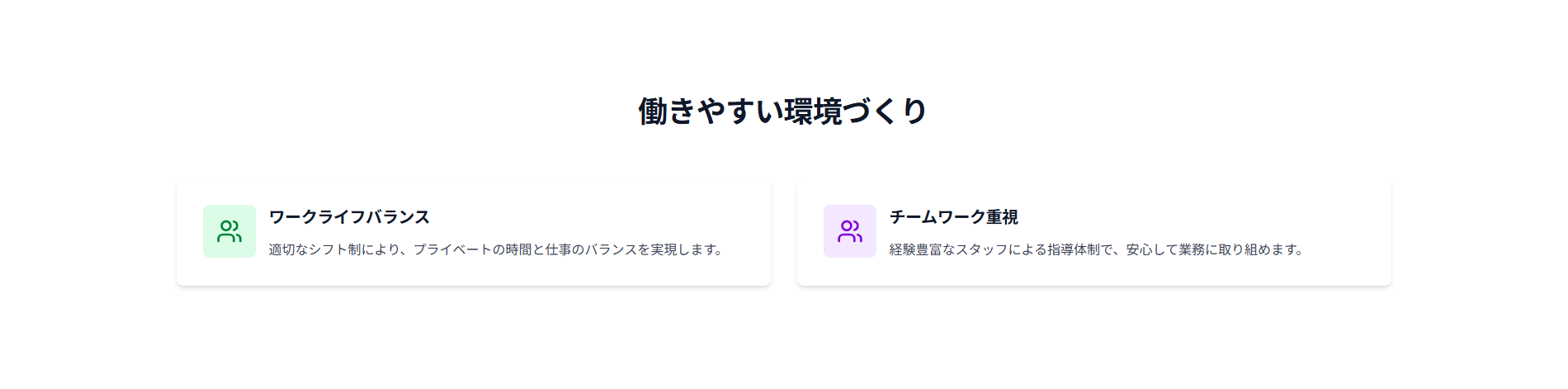The image size is (1568, 389).
Task: Click 指導体制 in the teamwork description
Action: [x=1074, y=249]
